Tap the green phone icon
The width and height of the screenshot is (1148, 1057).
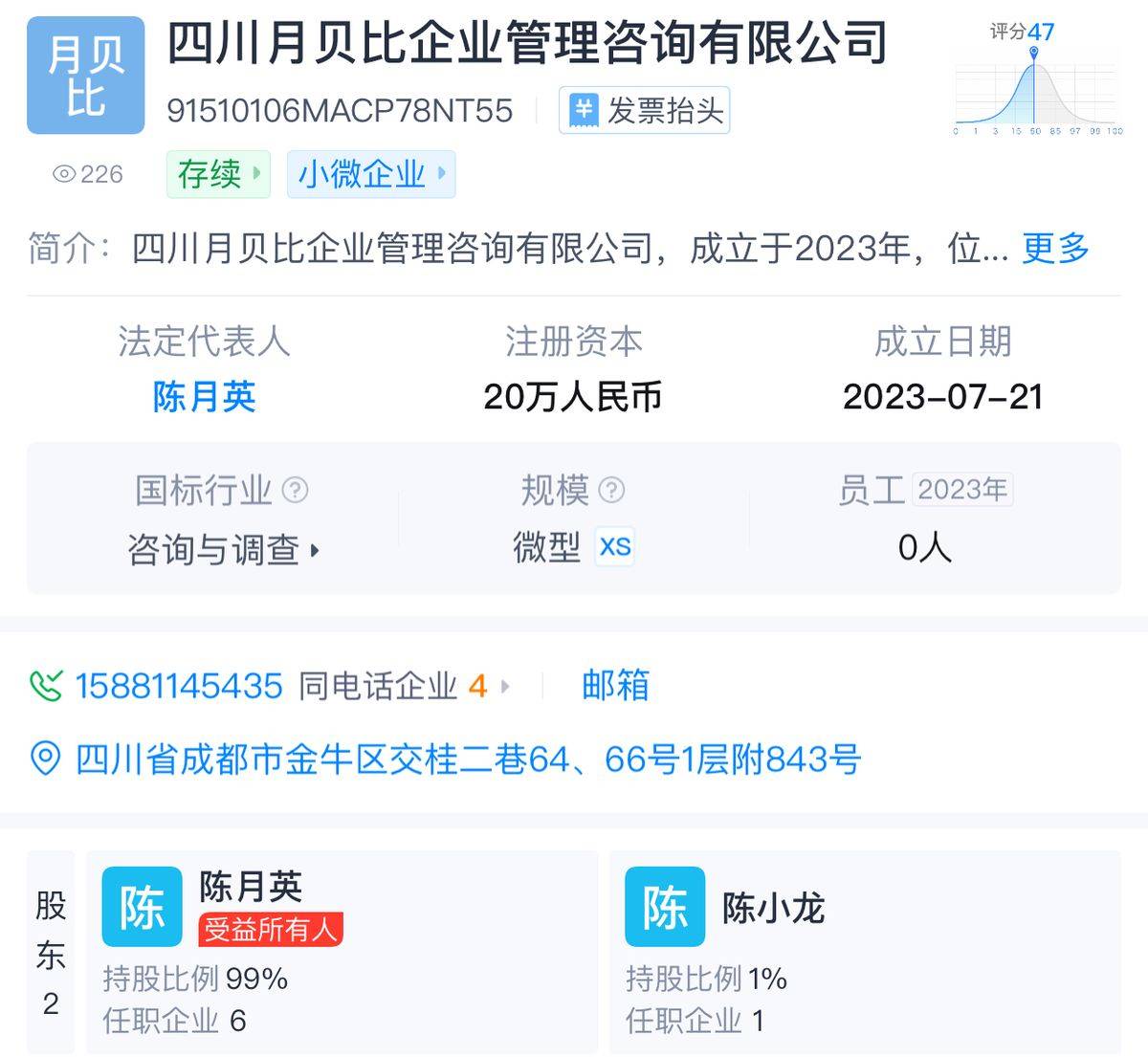tap(46, 686)
